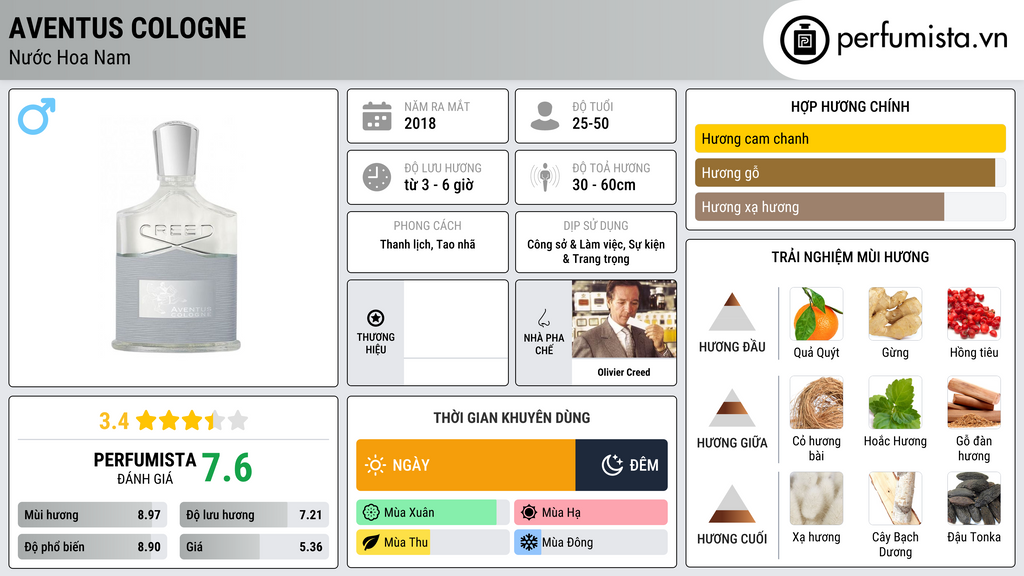1024x576 pixels.
Task: Click the Aventus Cologne bottle image
Action: tap(176, 236)
